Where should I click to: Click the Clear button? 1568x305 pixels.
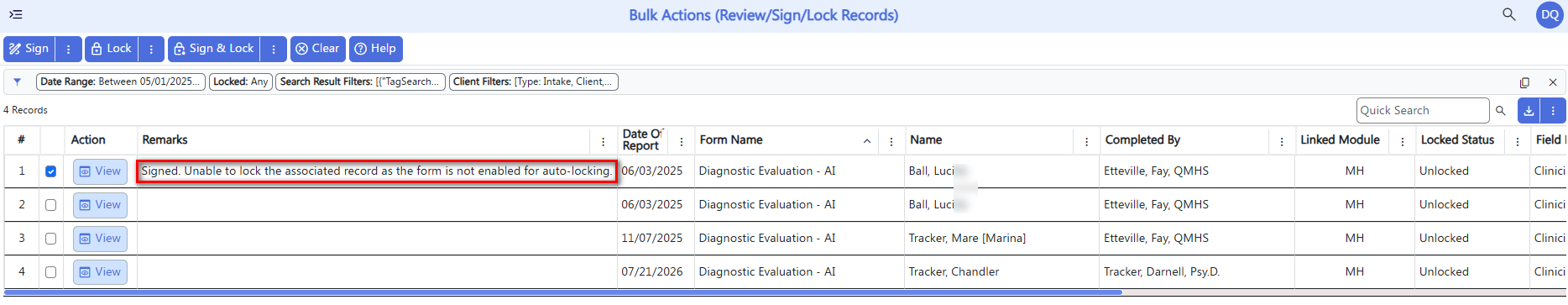click(x=318, y=49)
